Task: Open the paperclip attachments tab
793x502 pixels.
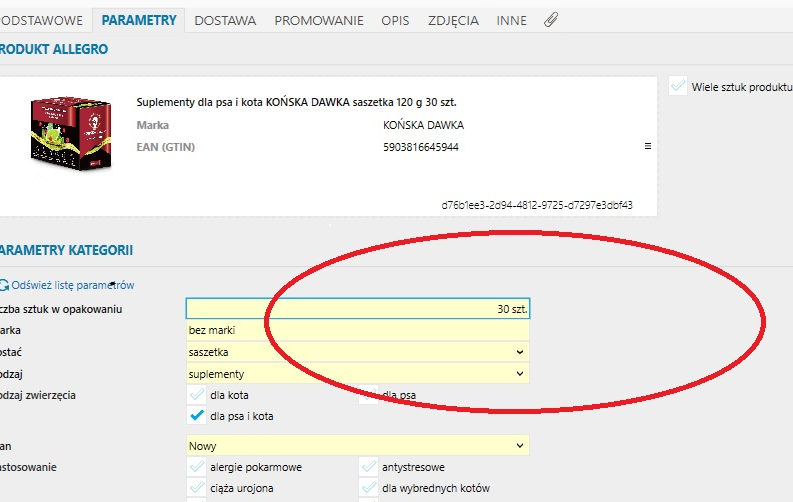Action: pyautogui.click(x=551, y=20)
